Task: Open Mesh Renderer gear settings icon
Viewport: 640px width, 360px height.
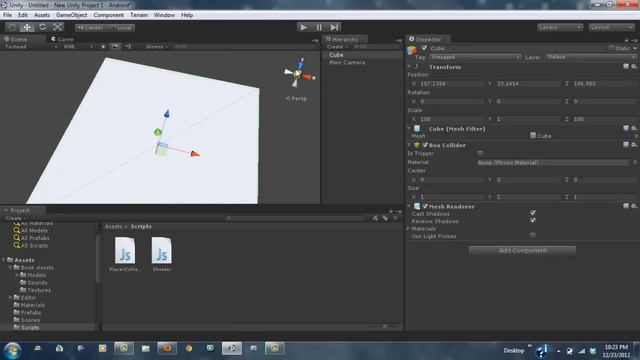Action: click(x=634, y=207)
